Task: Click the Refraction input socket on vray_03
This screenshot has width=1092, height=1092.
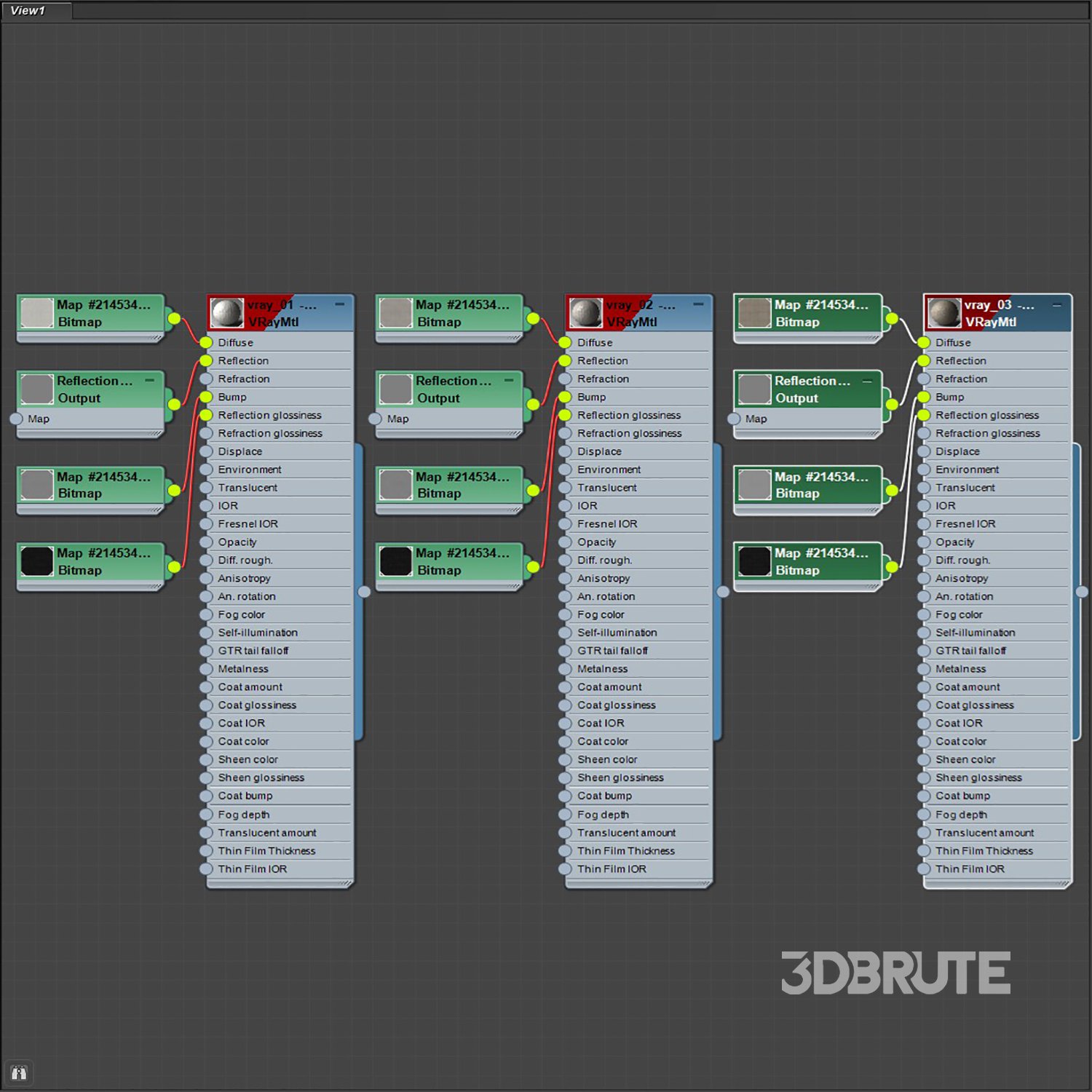Action: pos(924,379)
